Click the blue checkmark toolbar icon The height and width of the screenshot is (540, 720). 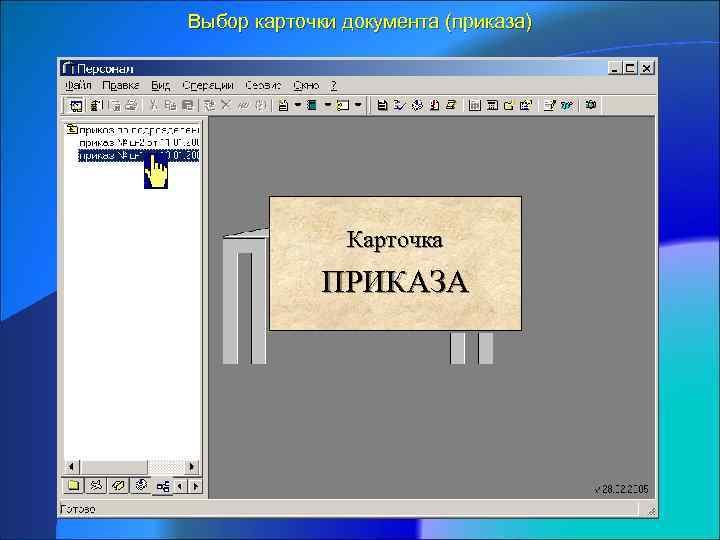click(399, 106)
